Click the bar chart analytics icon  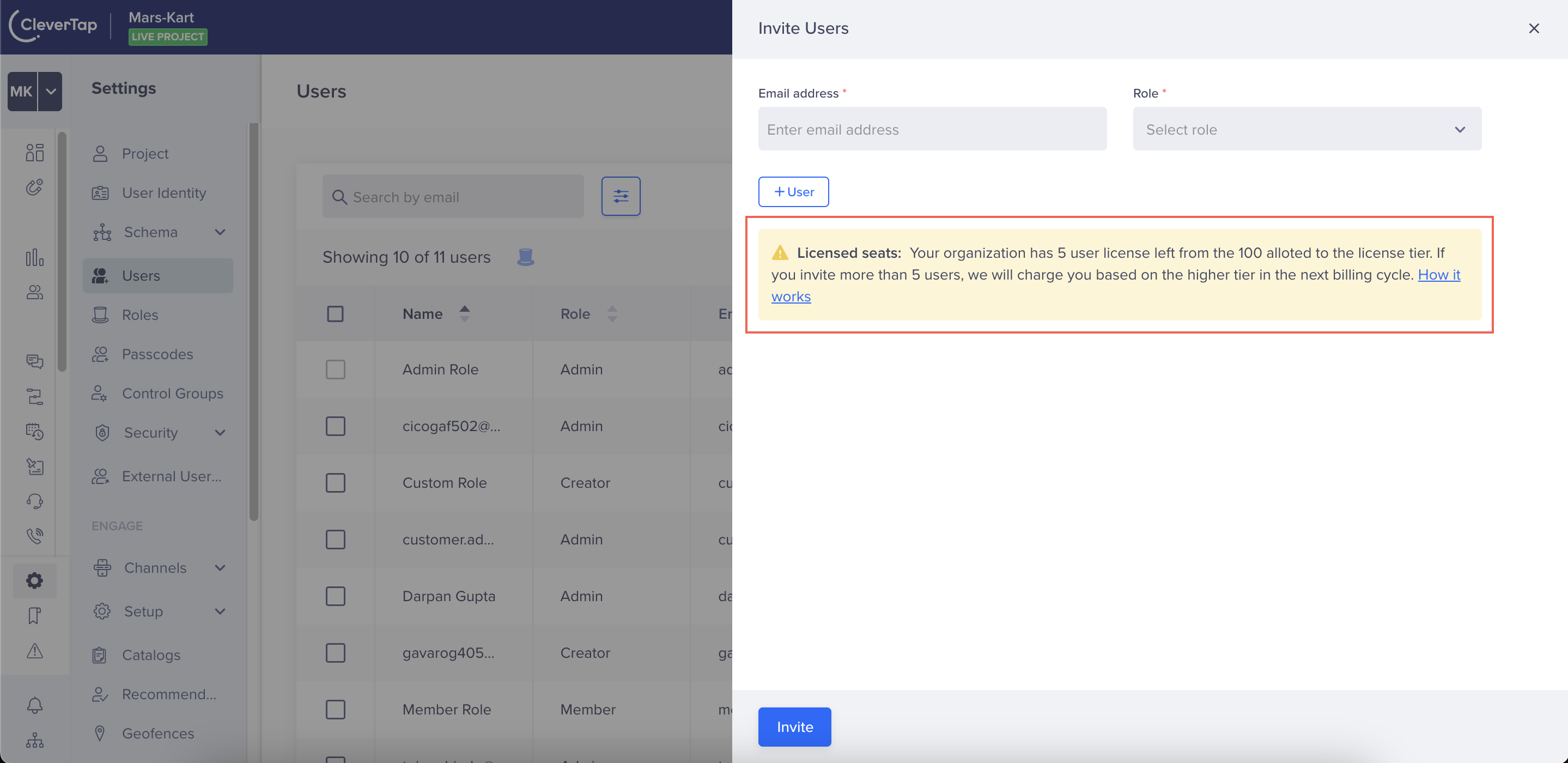[35, 258]
